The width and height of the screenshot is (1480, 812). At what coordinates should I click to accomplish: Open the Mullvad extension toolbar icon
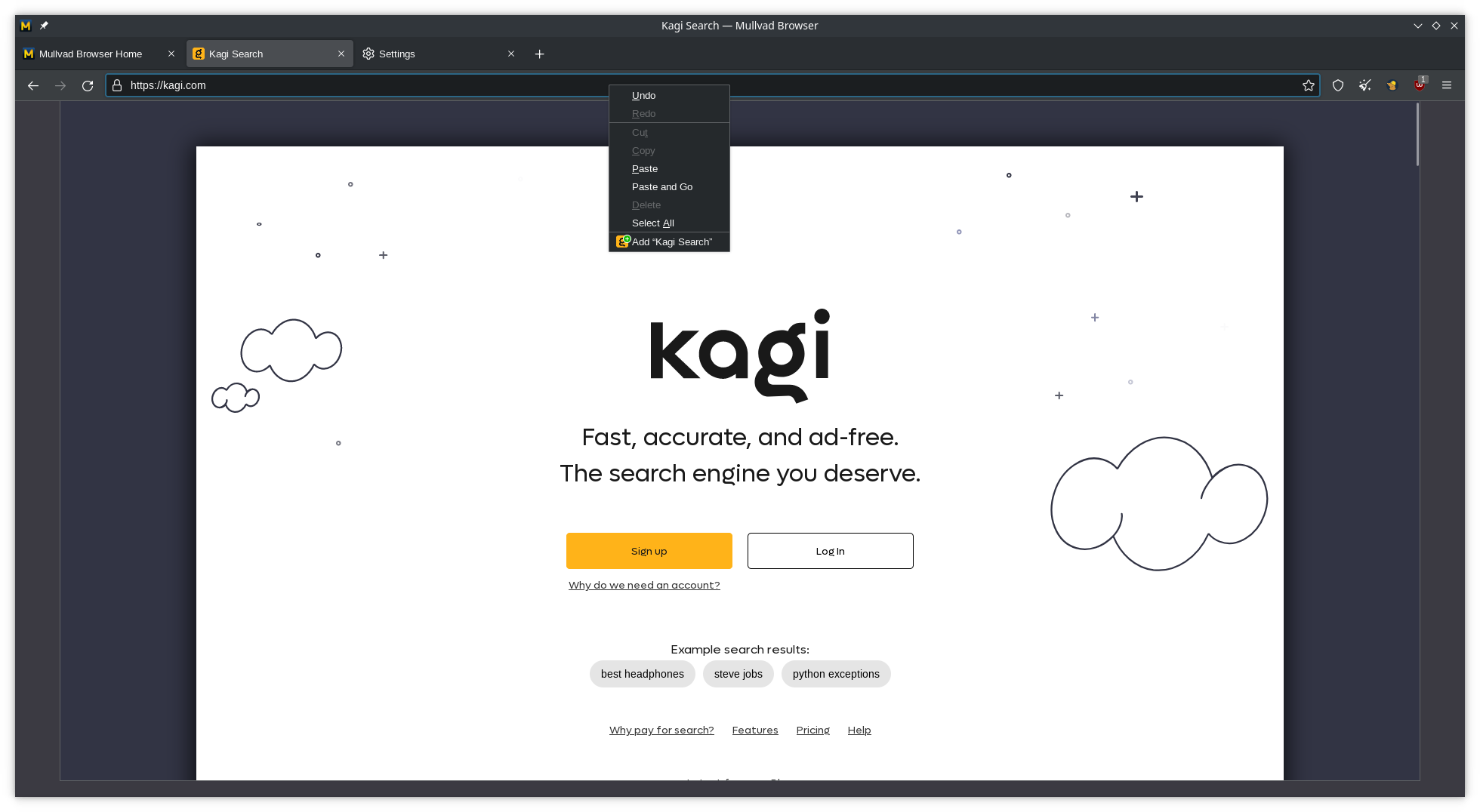coord(1392,85)
